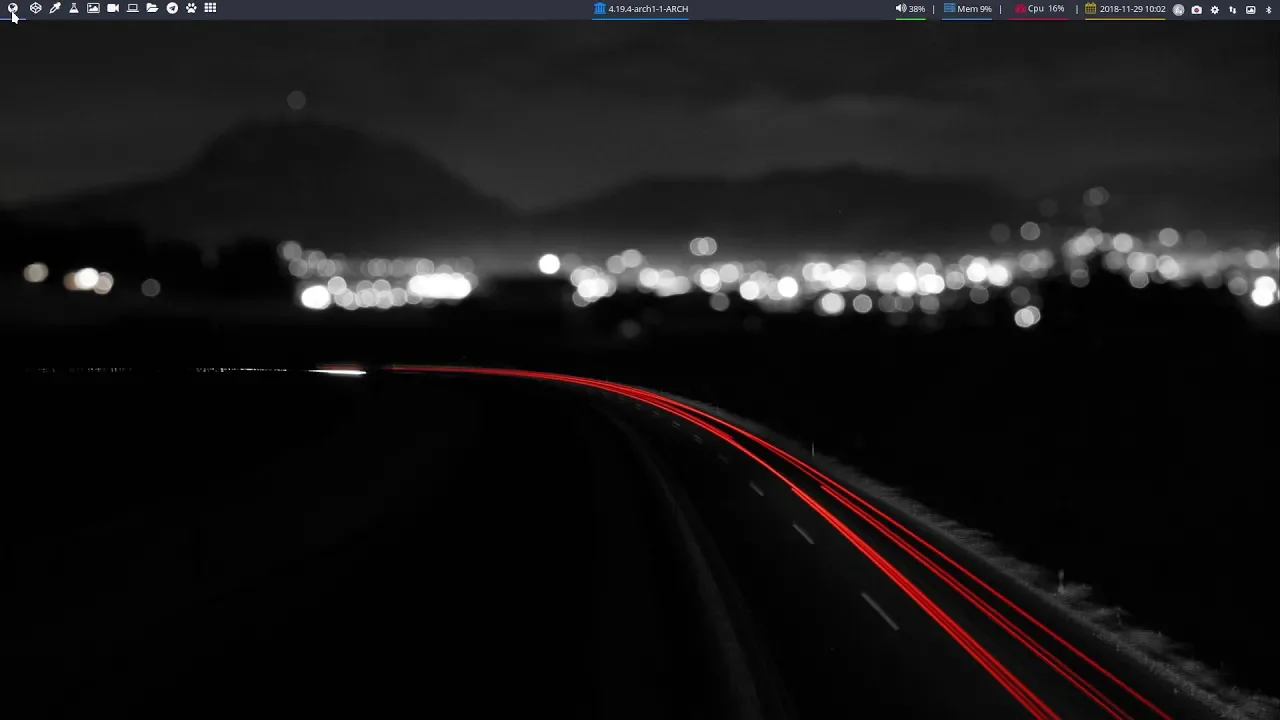Select the eyedropper color picker icon
This screenshot has width=1280, height=720.
55,8
